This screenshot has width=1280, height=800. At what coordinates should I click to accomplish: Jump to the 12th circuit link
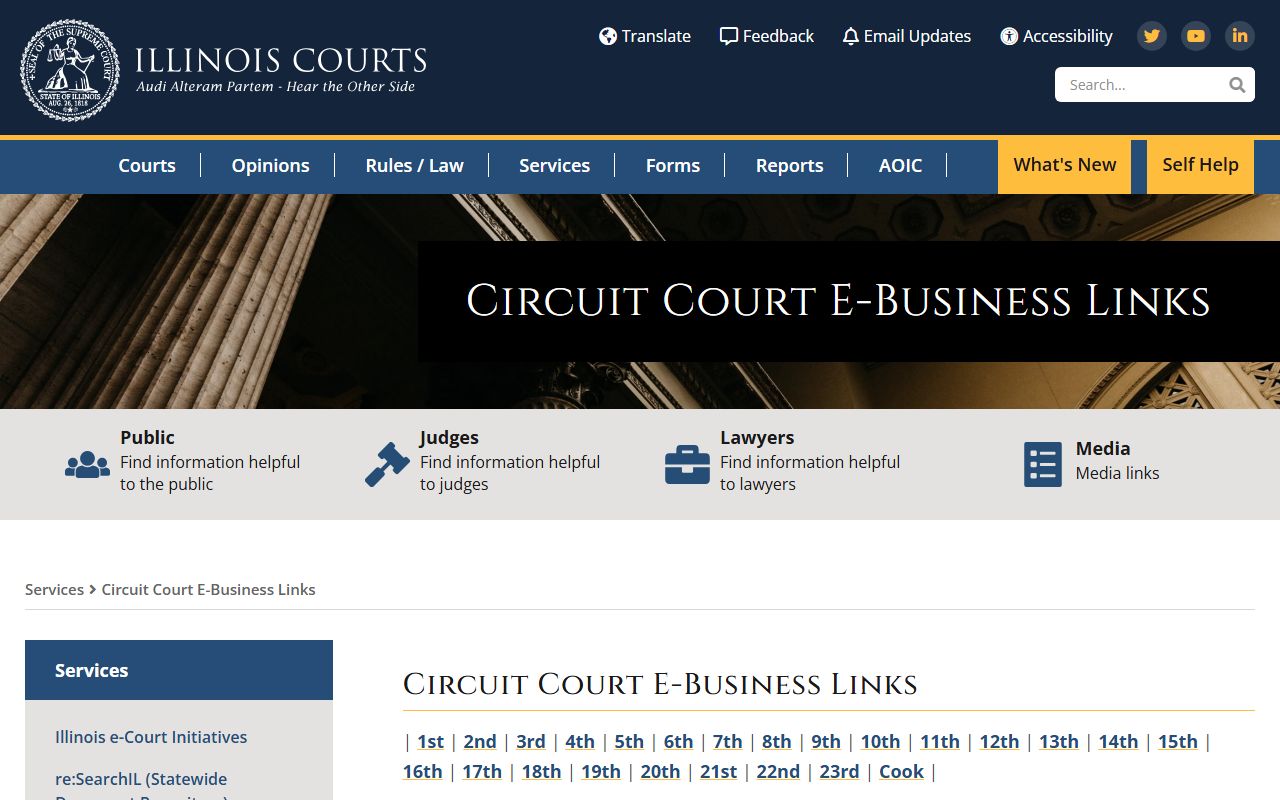point(999,742)
